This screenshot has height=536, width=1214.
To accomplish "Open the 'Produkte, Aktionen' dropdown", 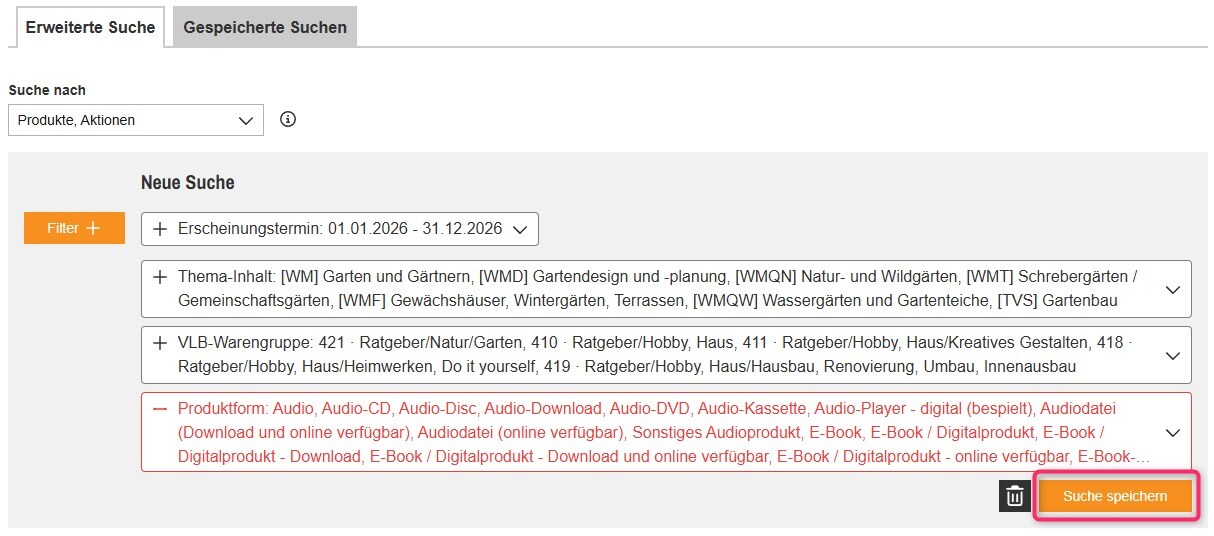I will pos(135,120).
